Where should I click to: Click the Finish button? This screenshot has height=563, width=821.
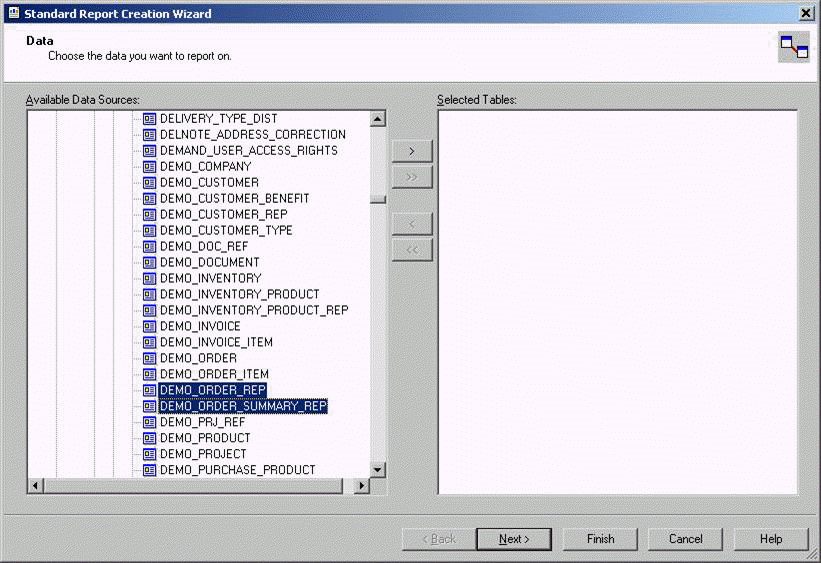coord(600,539)
